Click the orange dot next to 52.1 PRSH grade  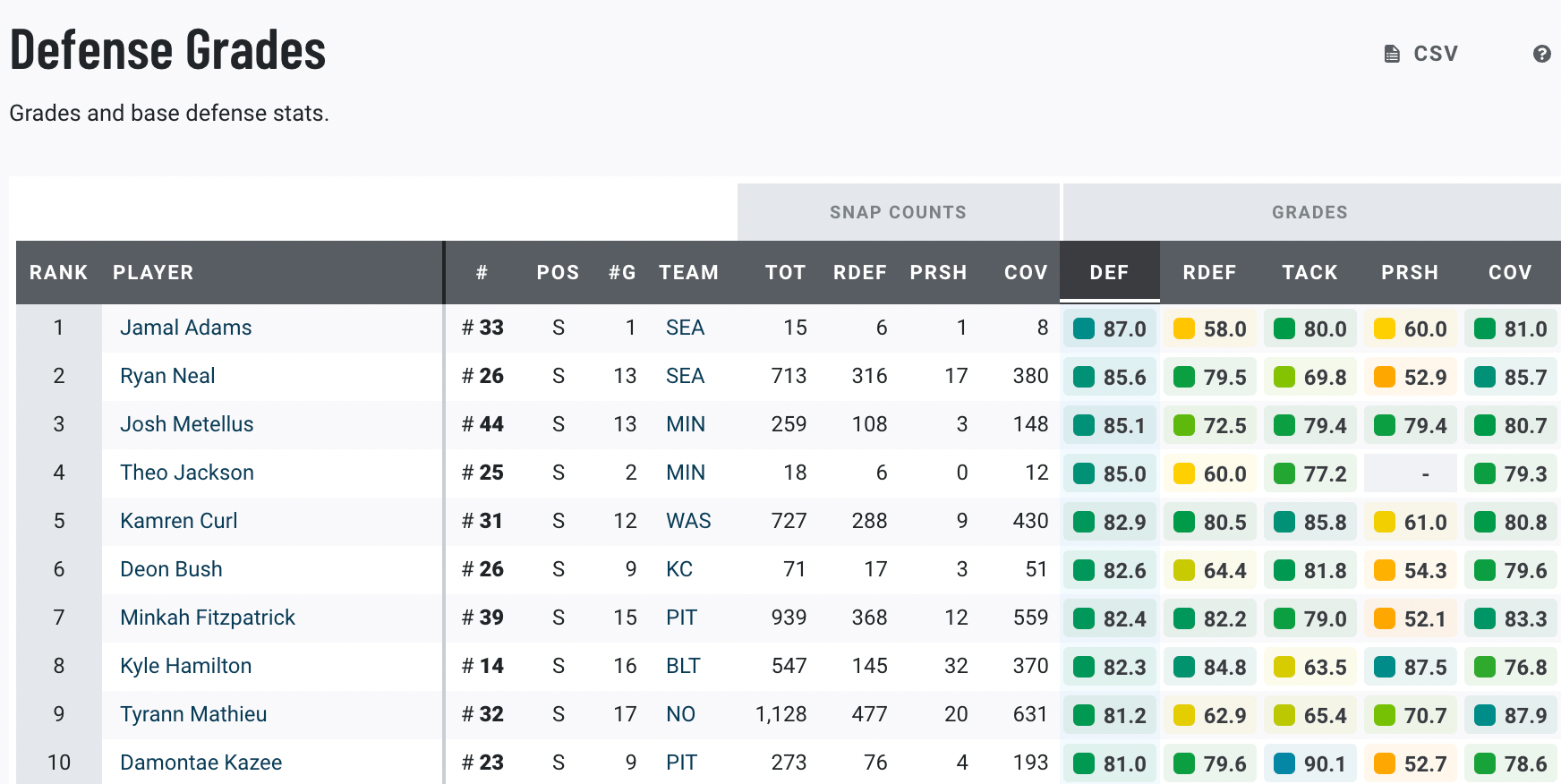pos(1384,618)
